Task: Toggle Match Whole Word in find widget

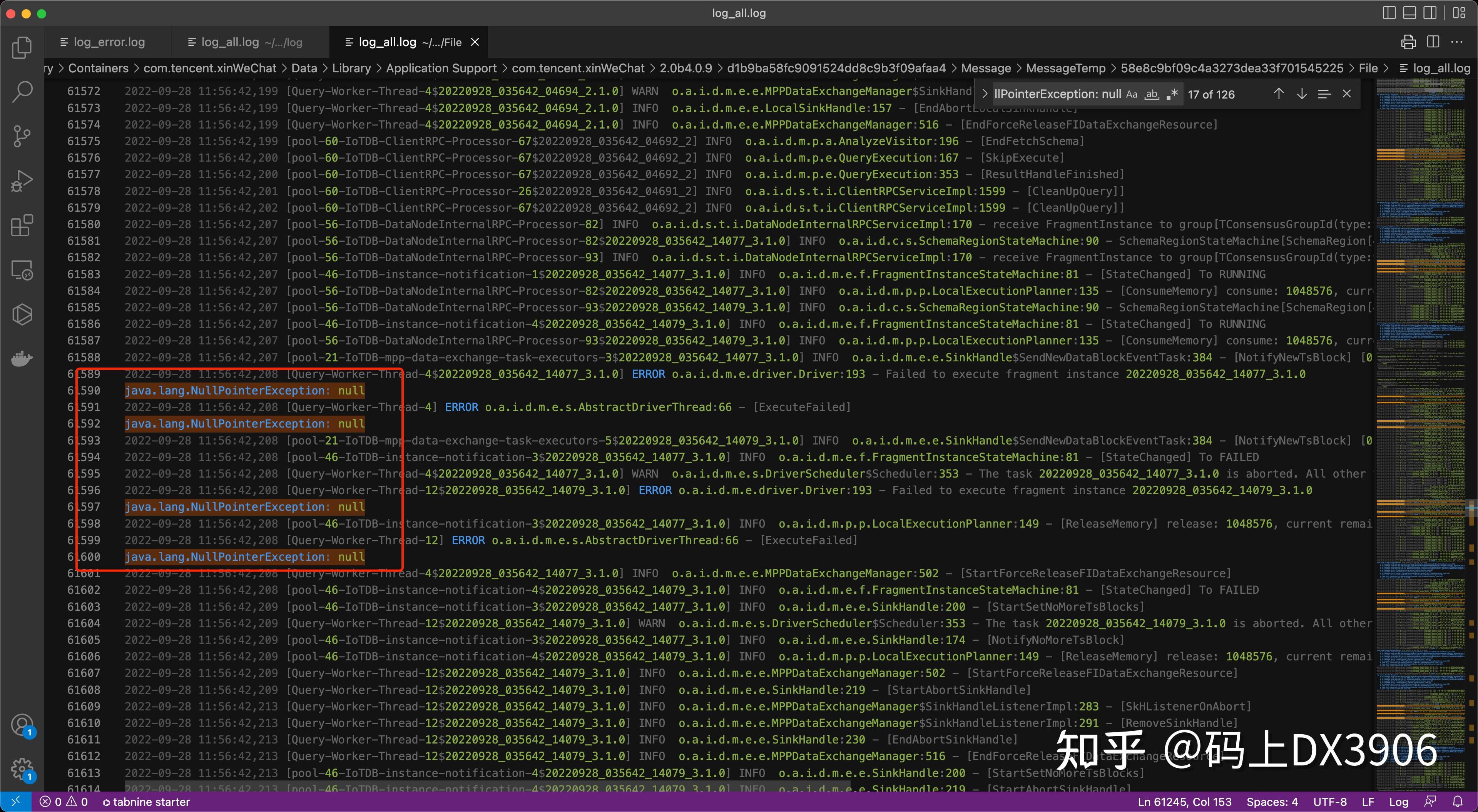Action: (1152, 95)
